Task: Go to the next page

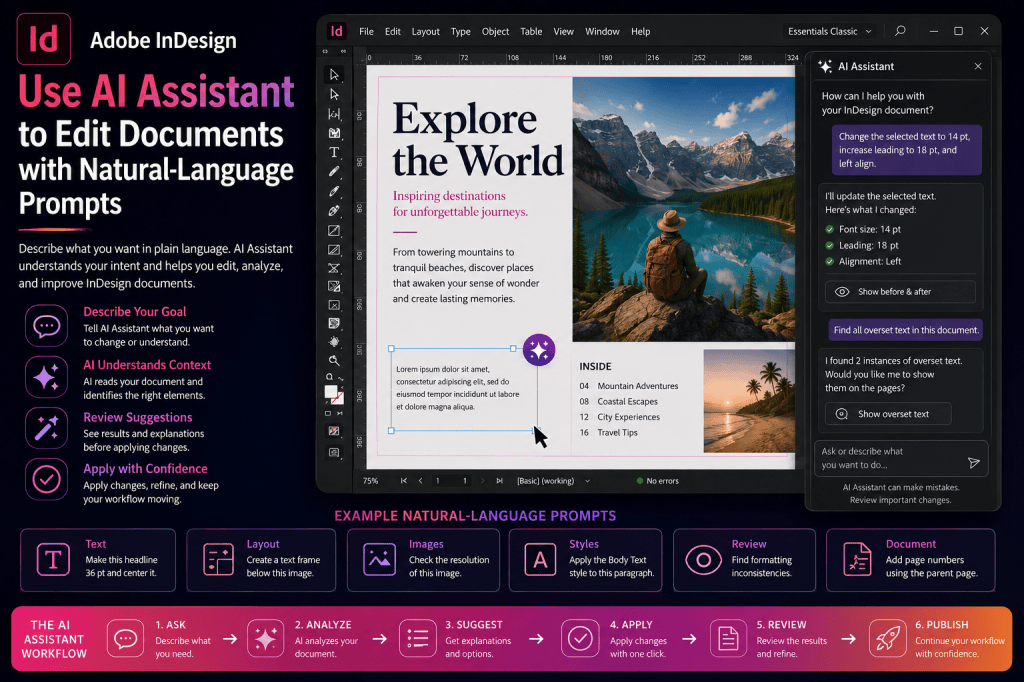Action: (x=483, y=481)
